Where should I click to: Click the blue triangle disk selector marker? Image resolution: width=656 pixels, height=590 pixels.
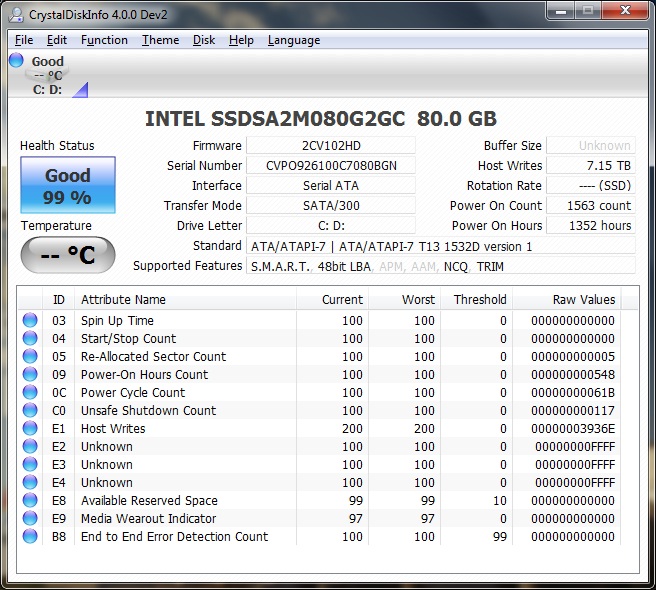80,90
